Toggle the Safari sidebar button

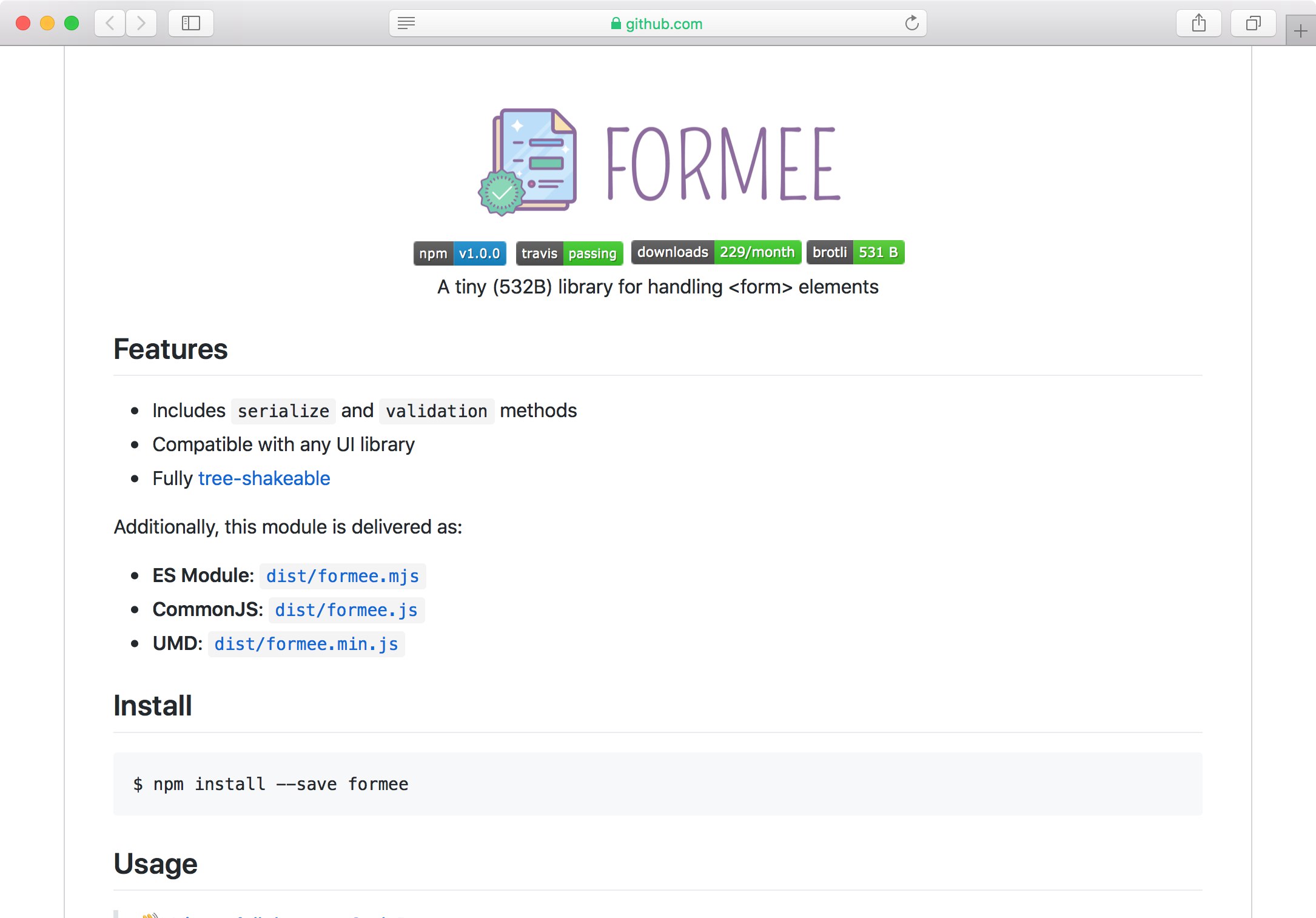[x=191, y=23]
